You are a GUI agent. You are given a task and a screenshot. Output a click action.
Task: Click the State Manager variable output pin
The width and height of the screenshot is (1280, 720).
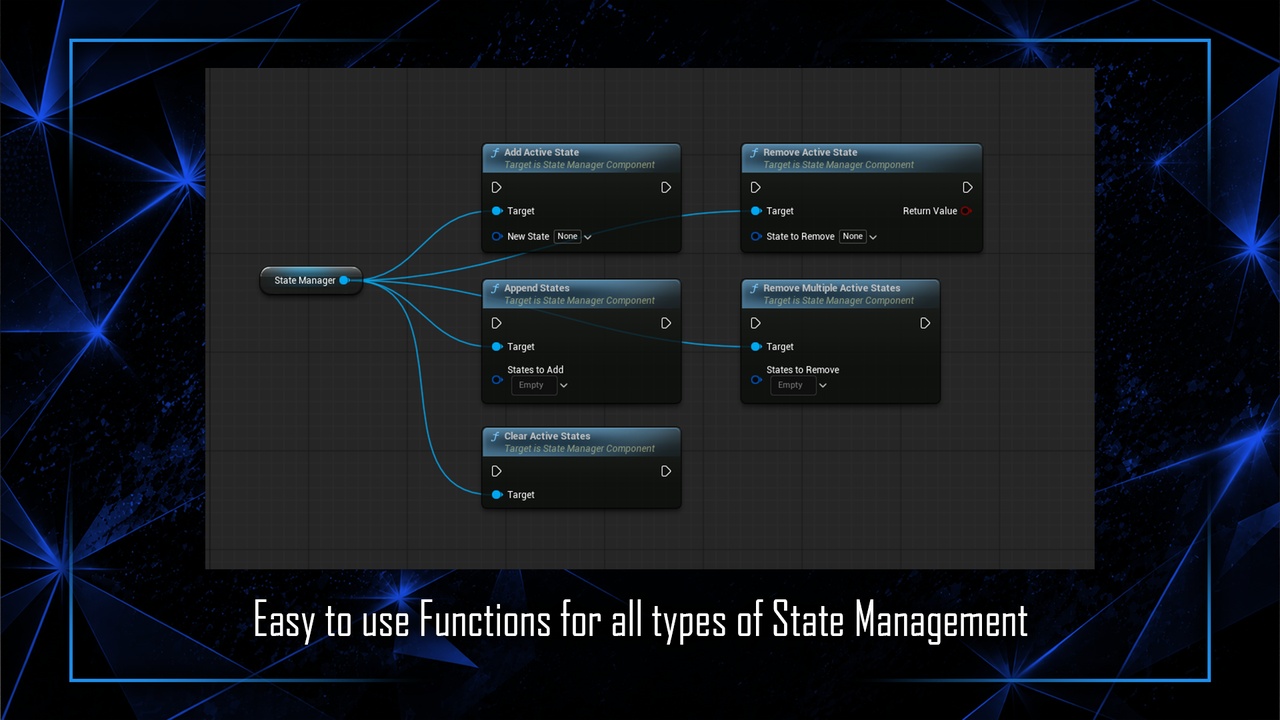click(x=344, y=280)
